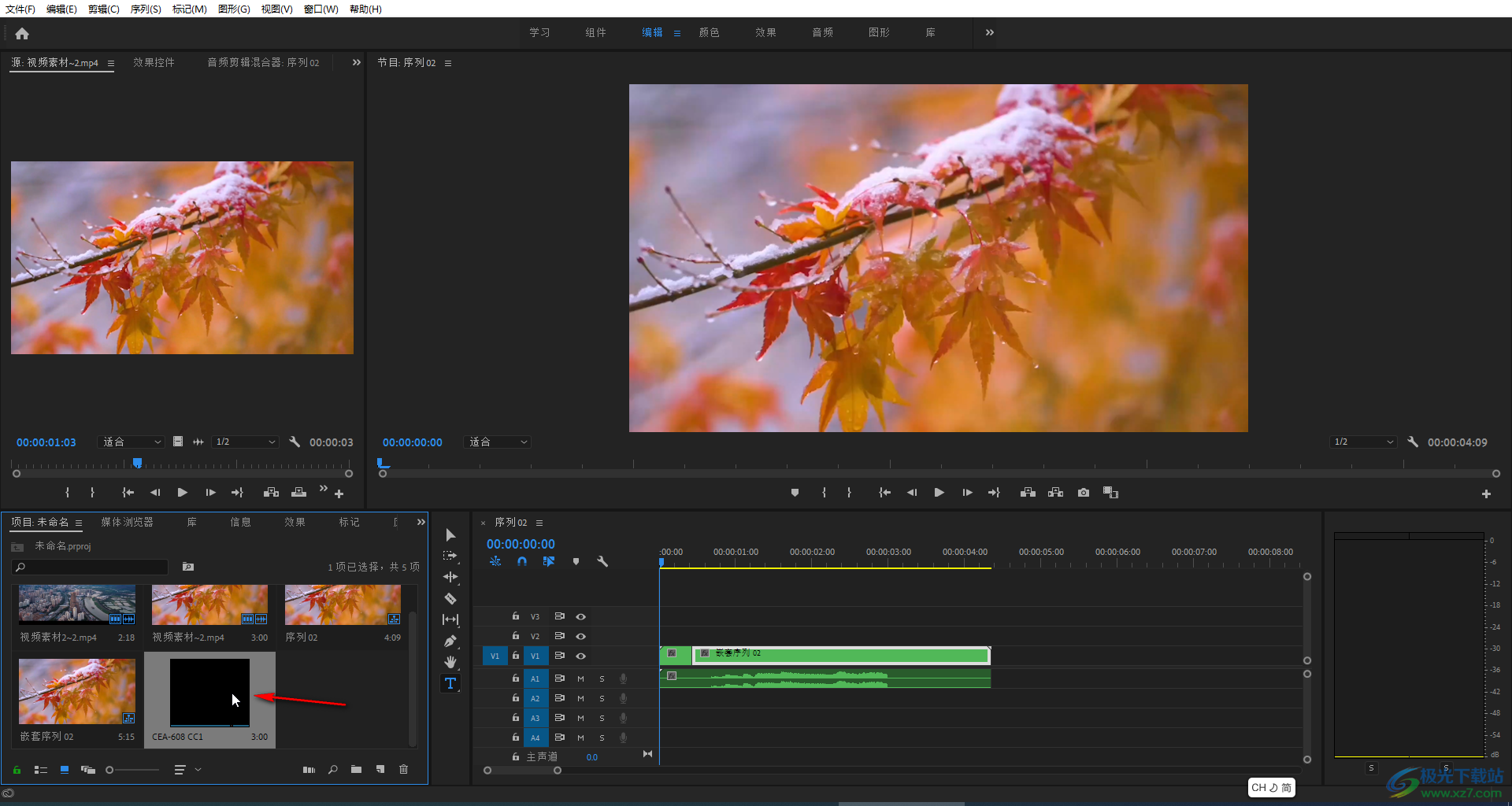Mute audio track A3
Viewport: 1512px width, 806px height.
click(x=580, y=718)
